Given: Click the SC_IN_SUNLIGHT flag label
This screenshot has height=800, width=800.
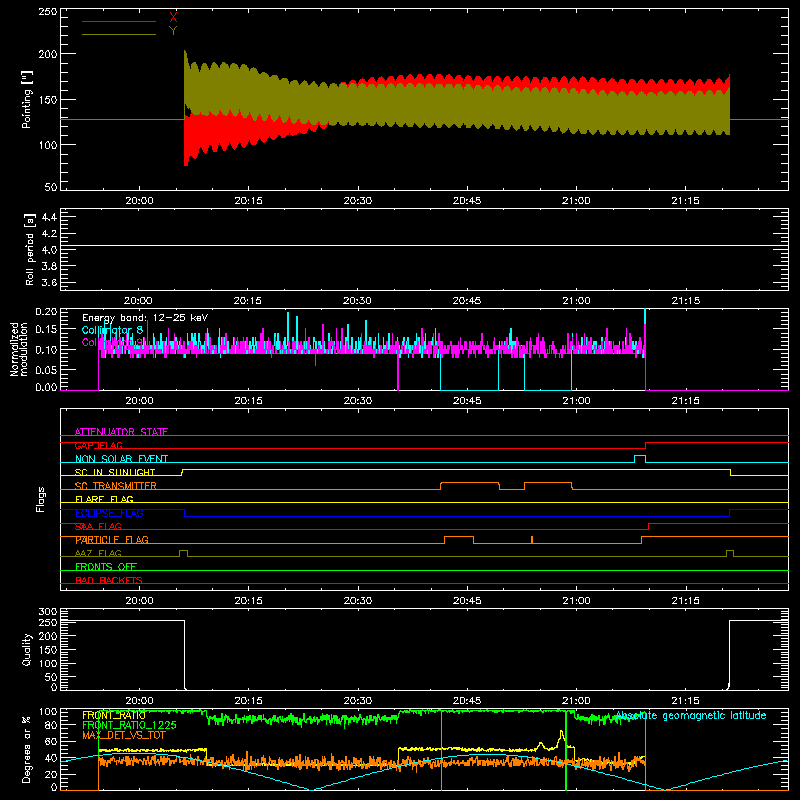Looking at the screenshot, I should click(115, 472).
